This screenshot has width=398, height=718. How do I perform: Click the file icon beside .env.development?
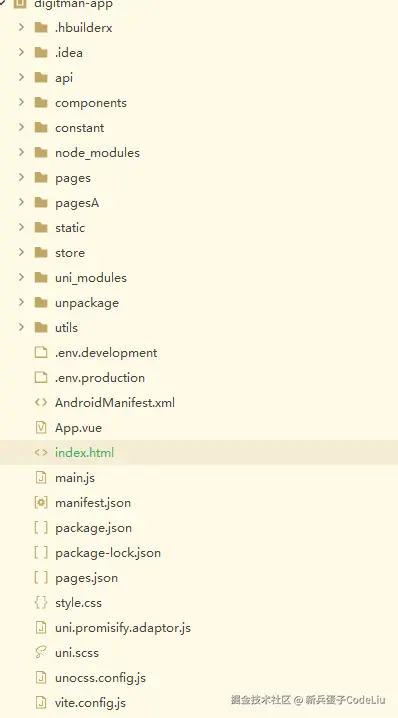(x=41, y=352)
